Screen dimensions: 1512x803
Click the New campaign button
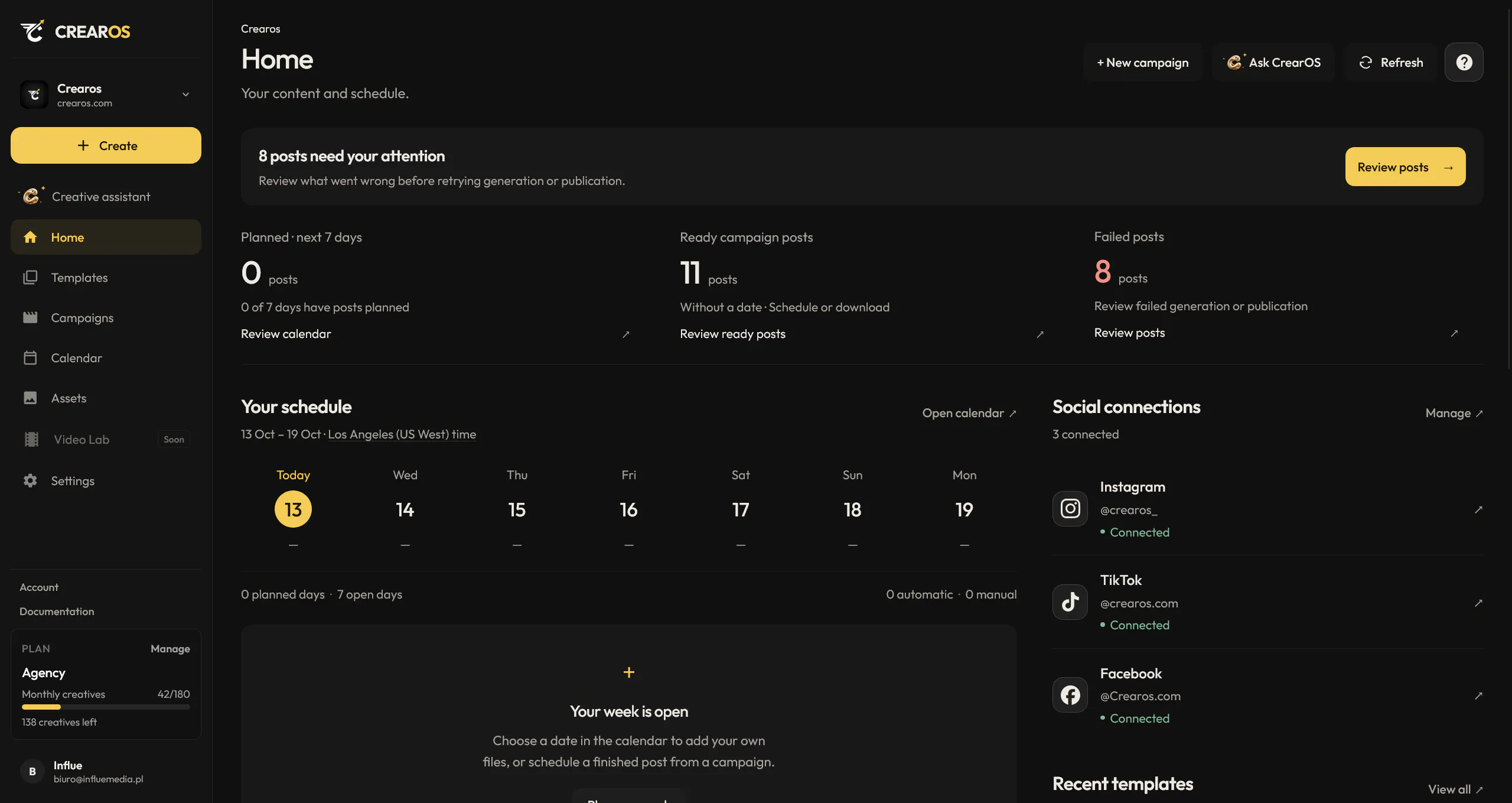coord(1142,62)
